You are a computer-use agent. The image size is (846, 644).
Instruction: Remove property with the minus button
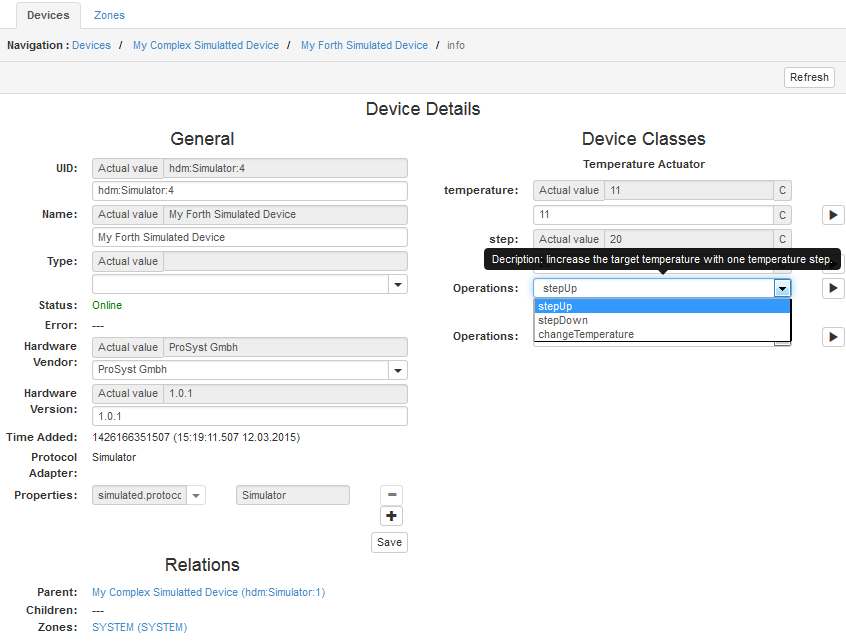point(392,495)
